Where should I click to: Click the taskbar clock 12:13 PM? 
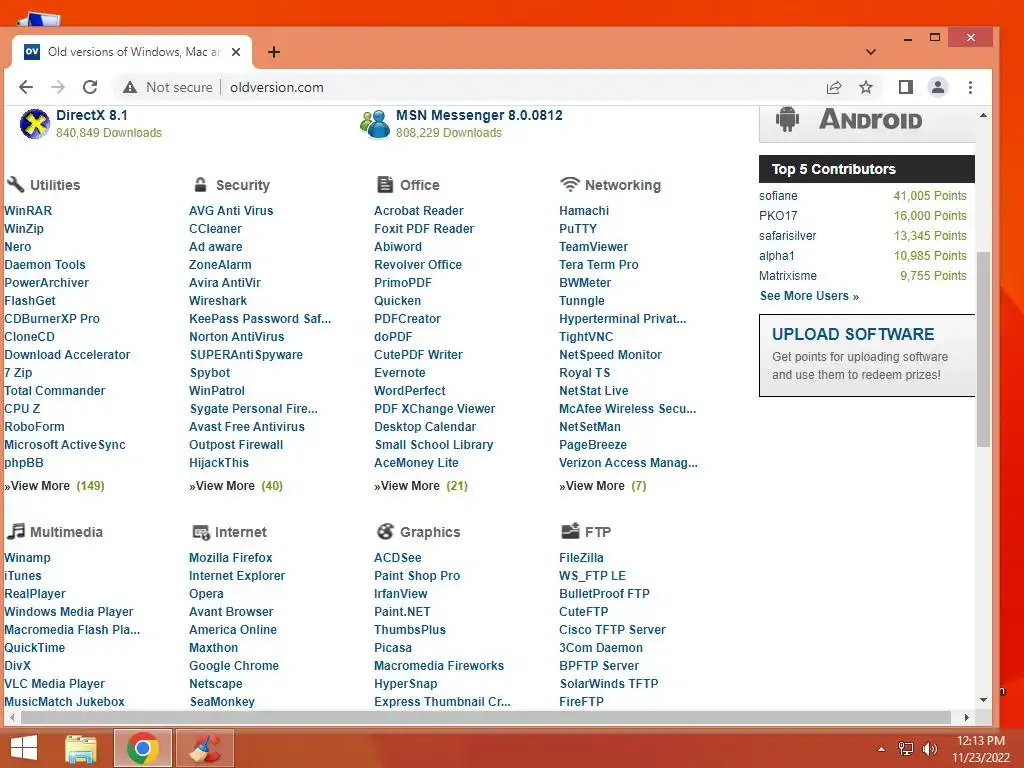(980, 741)
